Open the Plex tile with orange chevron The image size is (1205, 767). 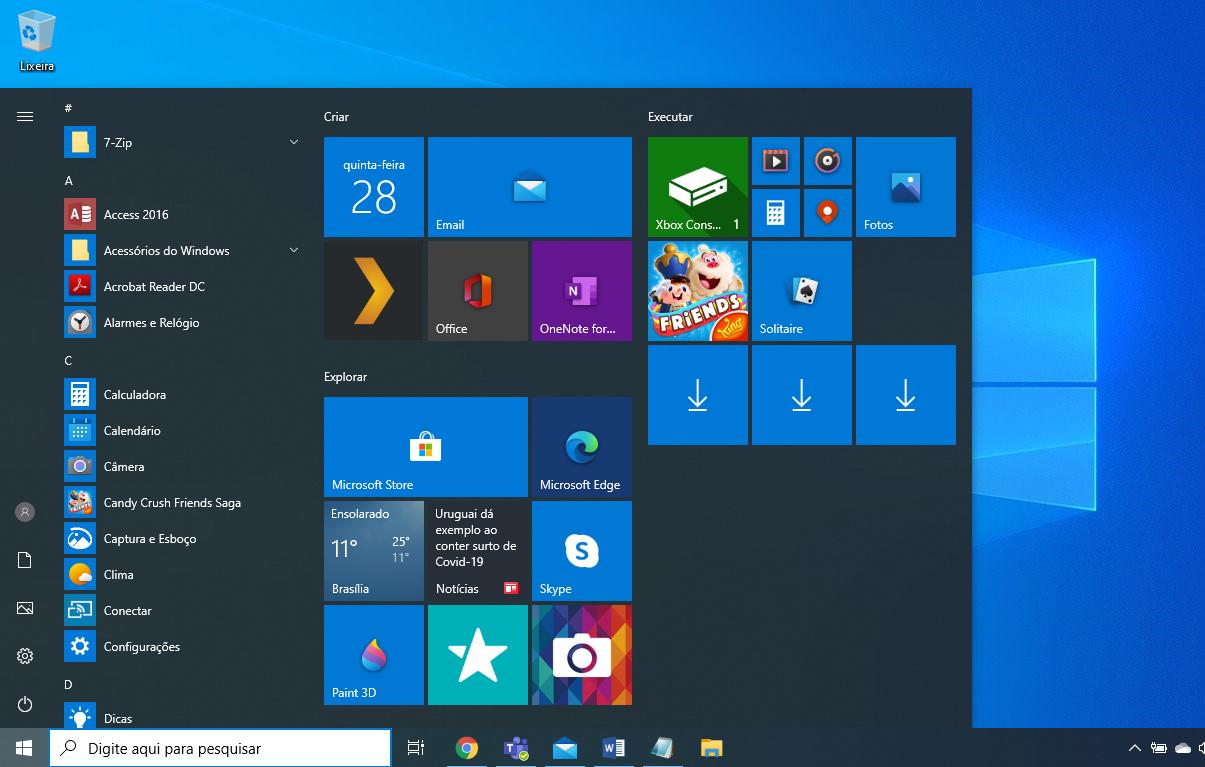click(x=374, y=291)
